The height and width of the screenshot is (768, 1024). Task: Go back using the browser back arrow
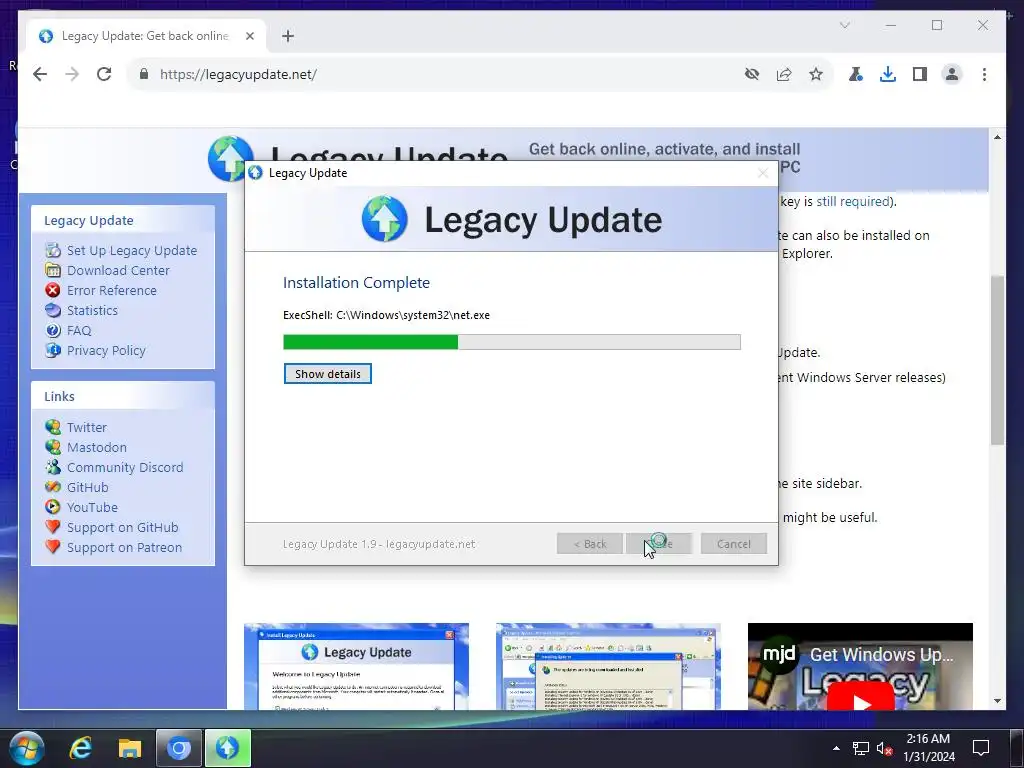pos(40,74)
